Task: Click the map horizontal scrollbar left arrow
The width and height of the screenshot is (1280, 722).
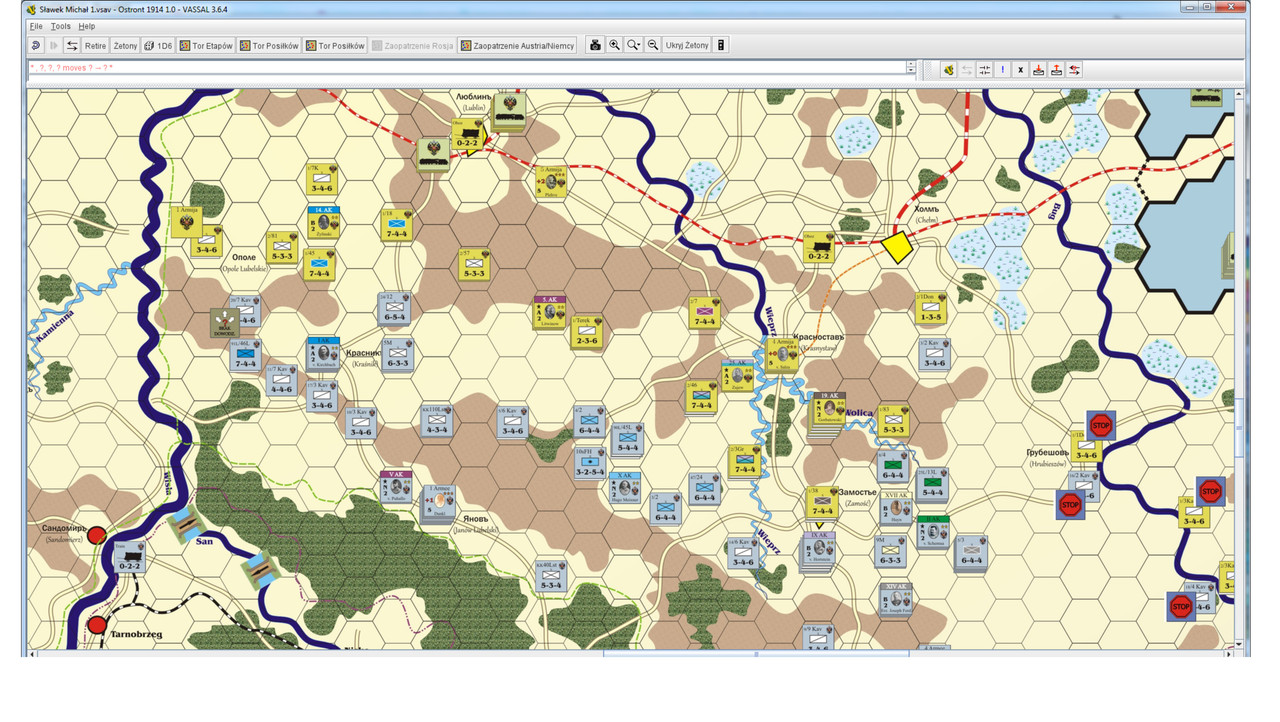Action: coord(32,654)
